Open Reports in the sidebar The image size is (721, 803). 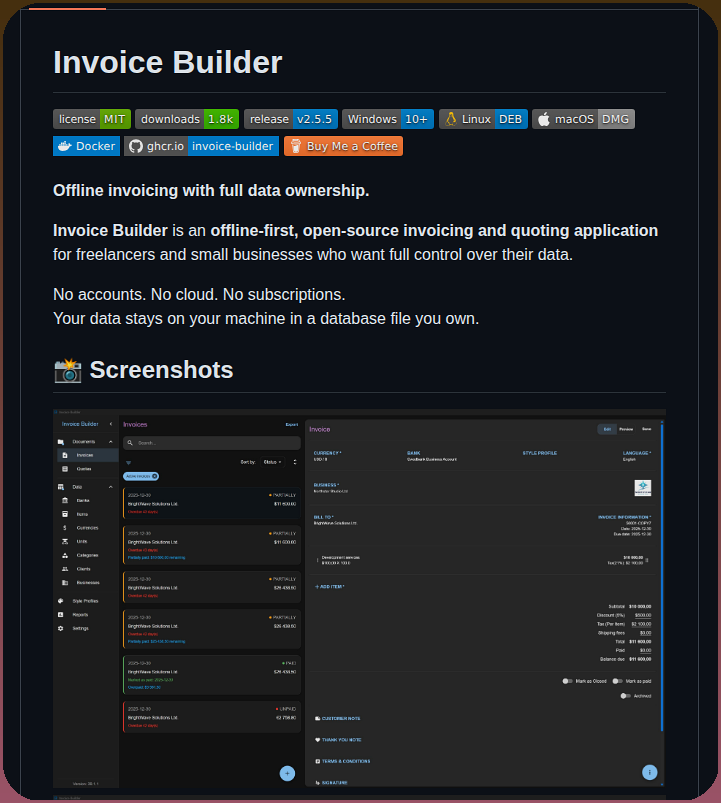[80, 615]
